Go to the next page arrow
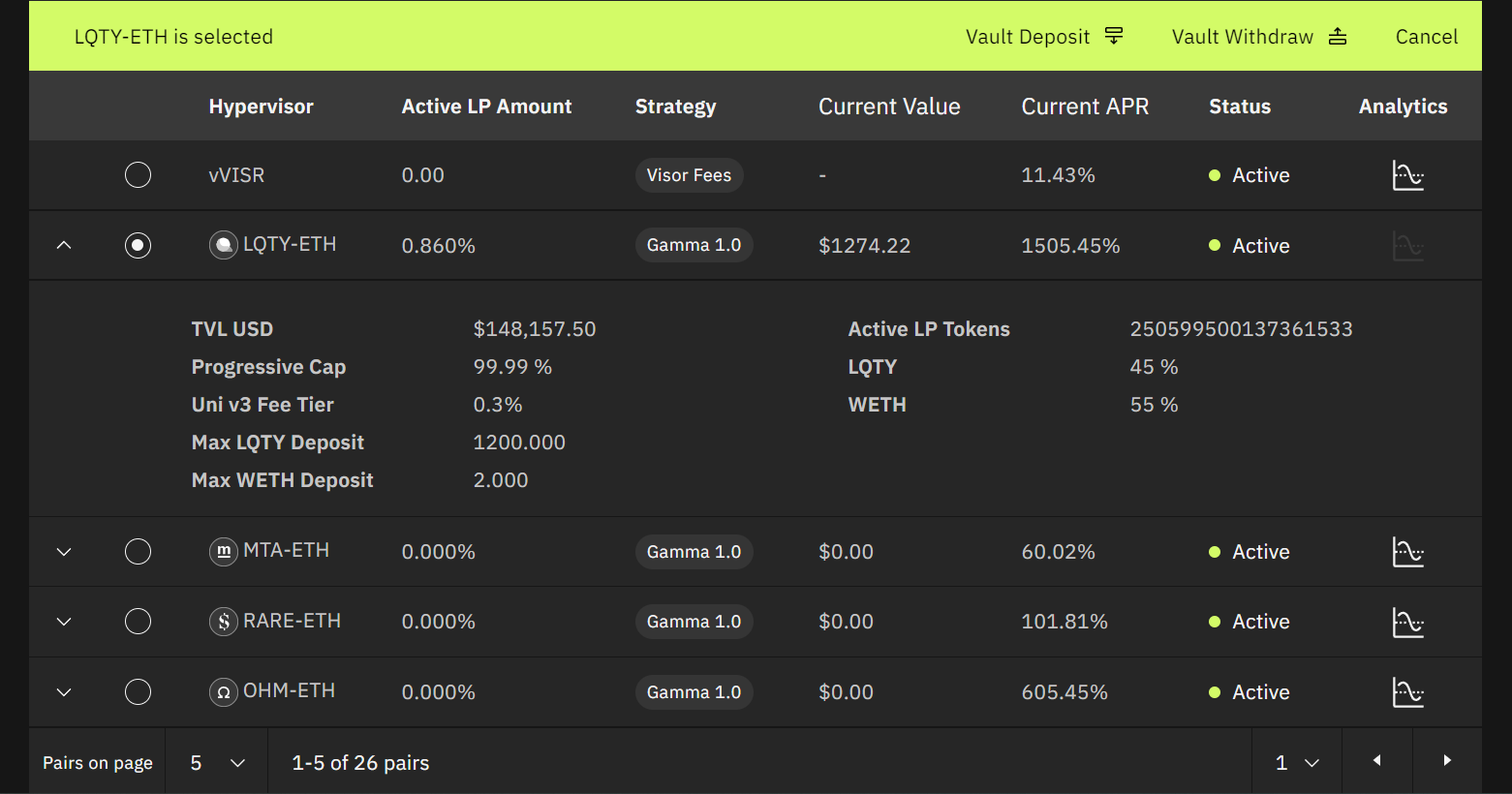 (x=1447, y=761)
